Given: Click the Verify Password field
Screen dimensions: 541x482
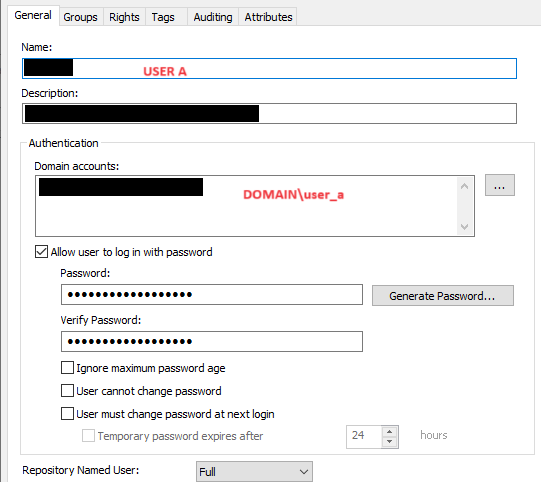Looking at the screenshot, I should [x=212, y=342].
